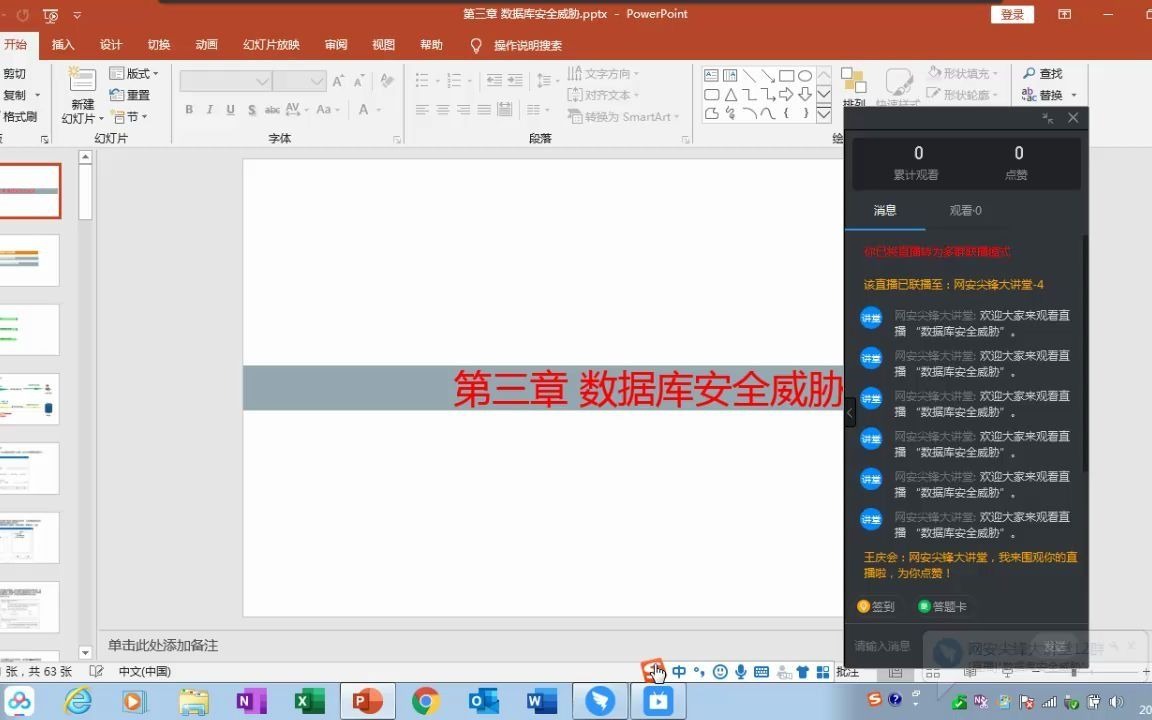
Task: Click the 排列 (Arrange) icon
Action: point(855,83)
